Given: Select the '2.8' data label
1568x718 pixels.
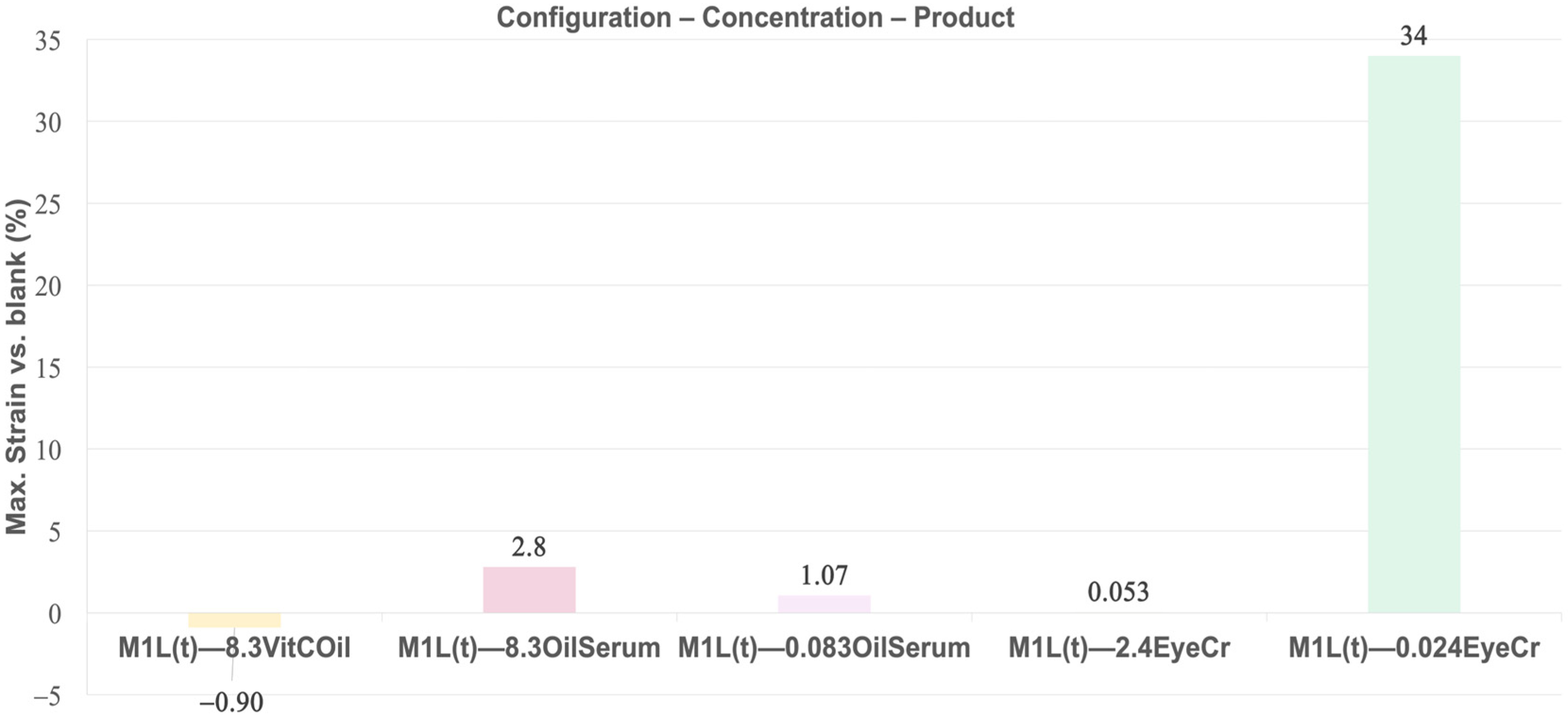Looking at the screenshot, I should click(x=528, y=547).
